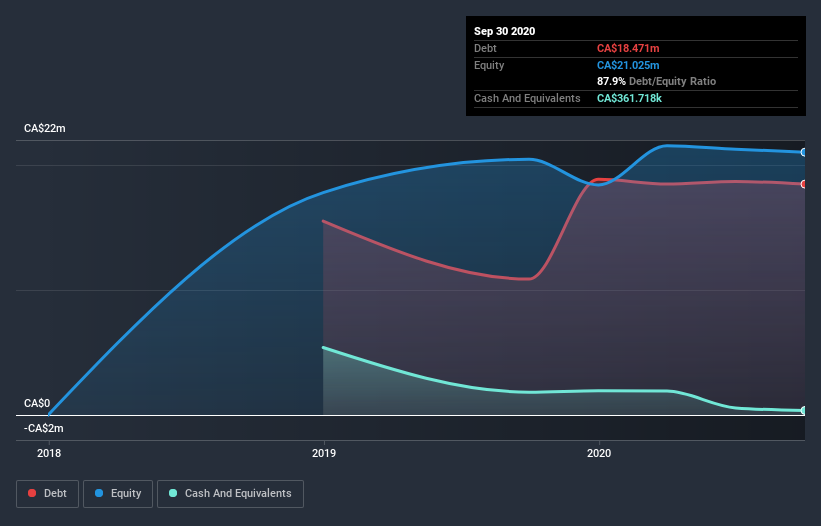Click the Cash endpoint marker on chart

804,410
